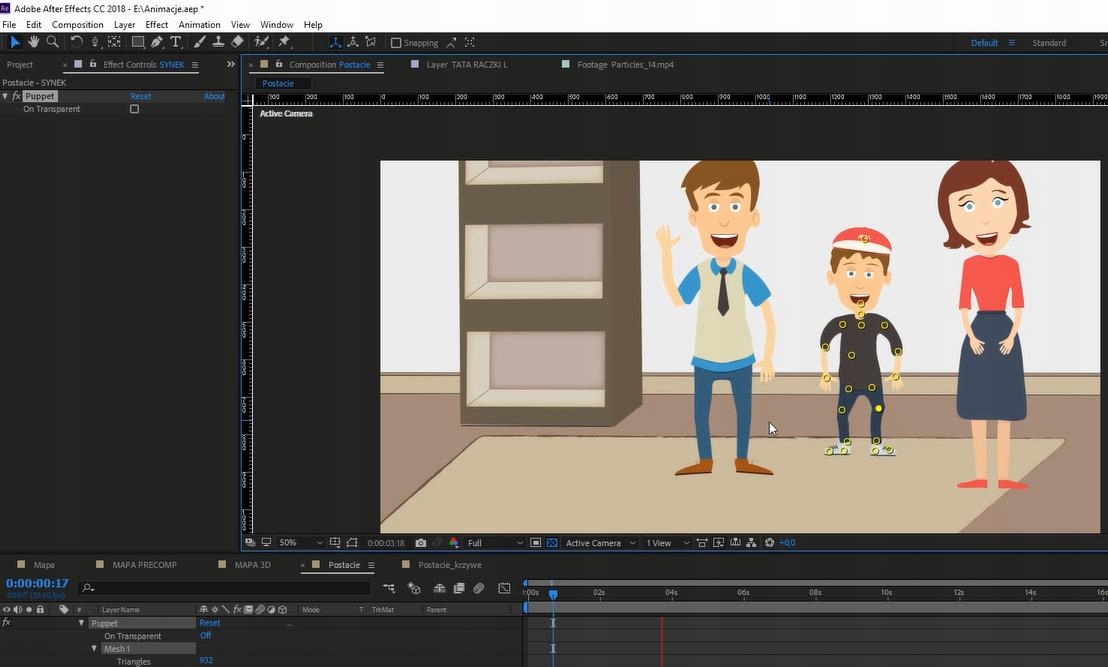Click Reset in Effect Controls Puppet
Viewport: 1108px width, 667px height.
[141, 96]
